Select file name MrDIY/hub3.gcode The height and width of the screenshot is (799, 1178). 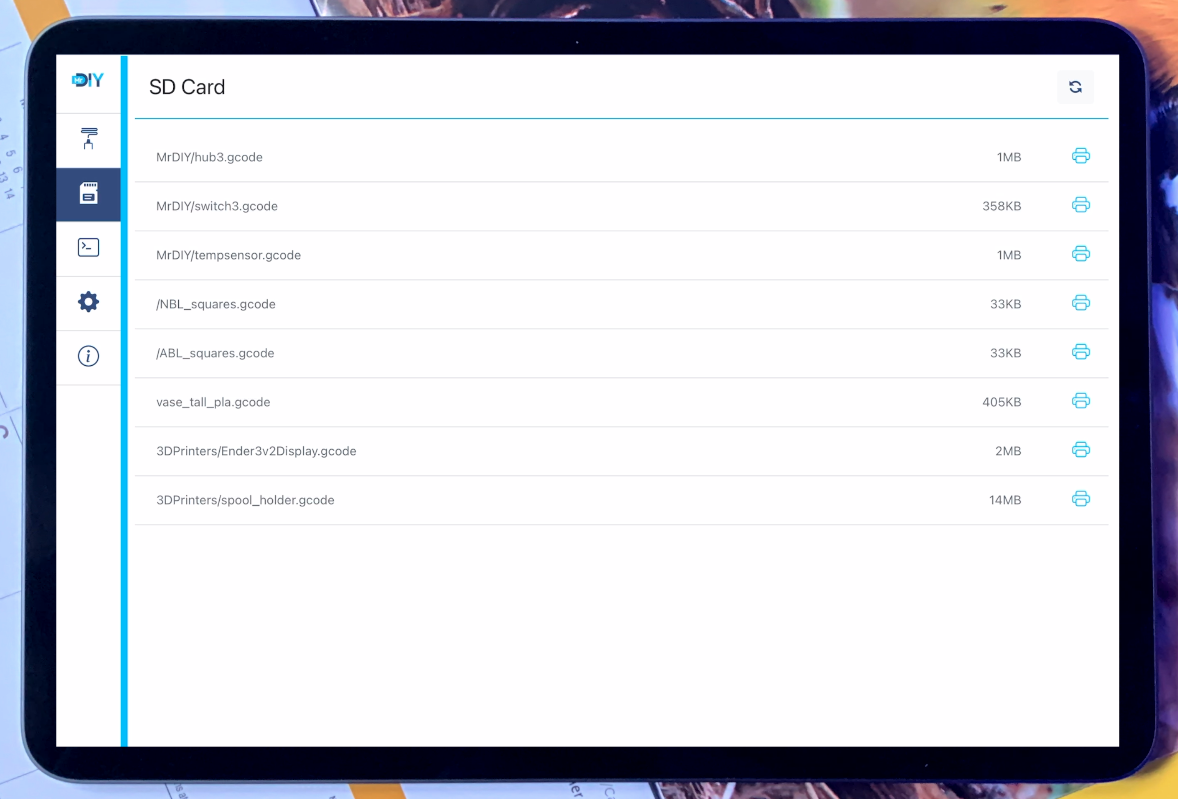[x=209, y=157]
